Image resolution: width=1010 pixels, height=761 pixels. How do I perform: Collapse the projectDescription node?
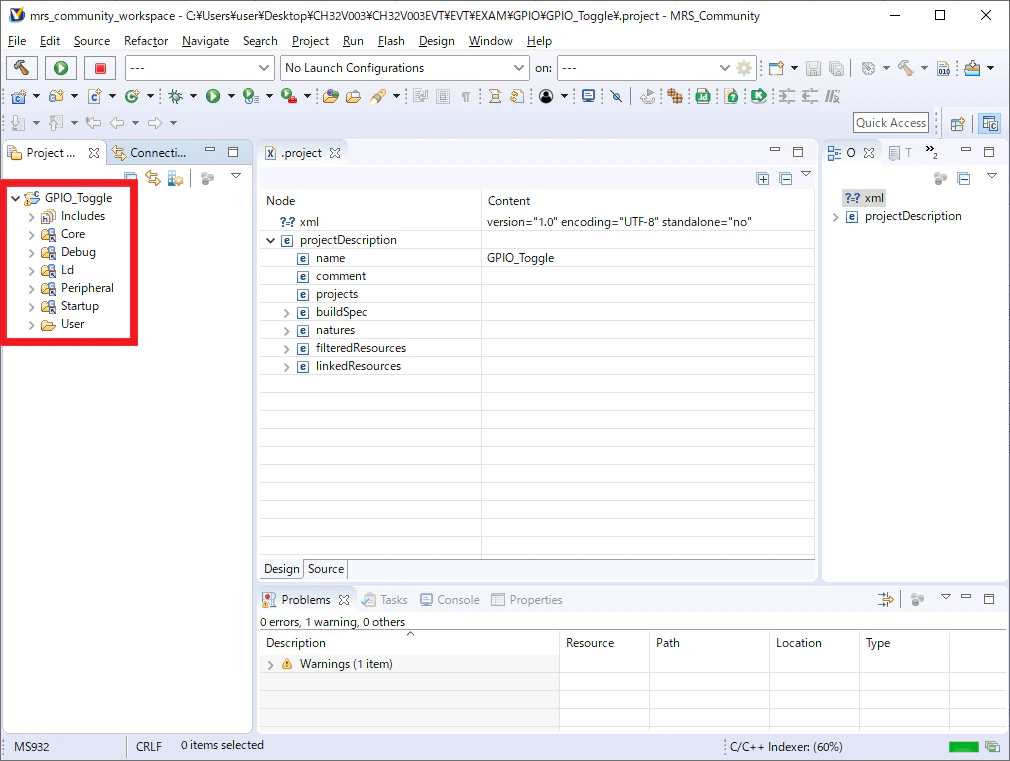tap(271, 240)
